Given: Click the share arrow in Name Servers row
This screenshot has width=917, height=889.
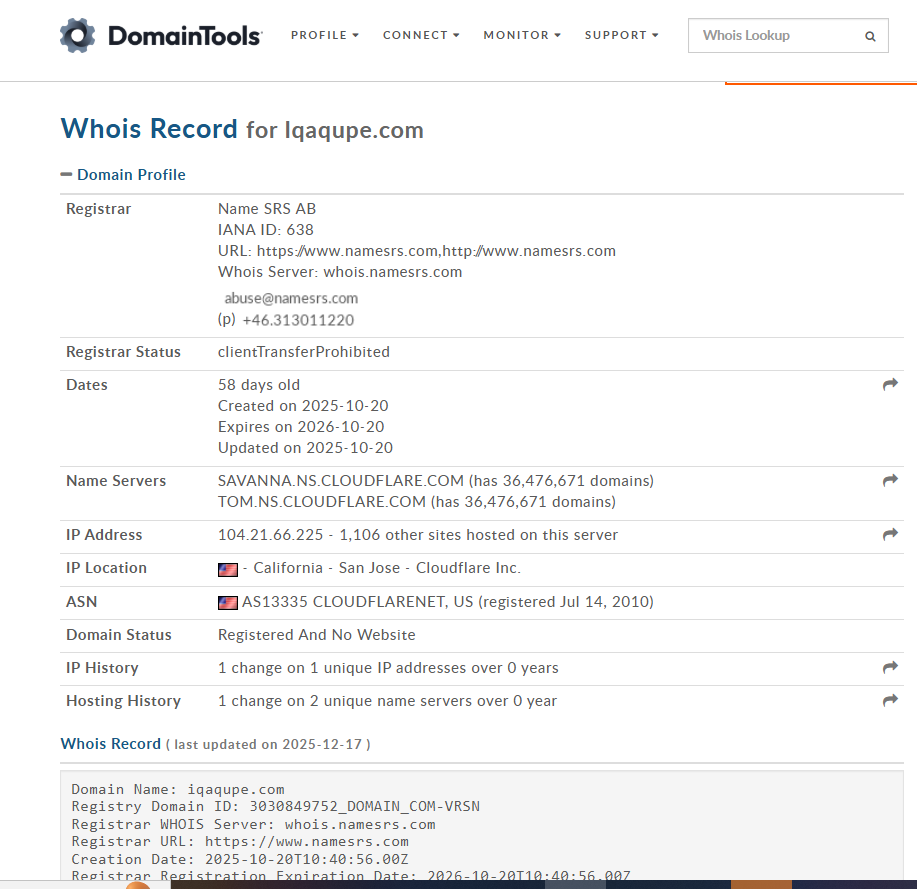Looking at the screenshot, I should tap(890, 480).
